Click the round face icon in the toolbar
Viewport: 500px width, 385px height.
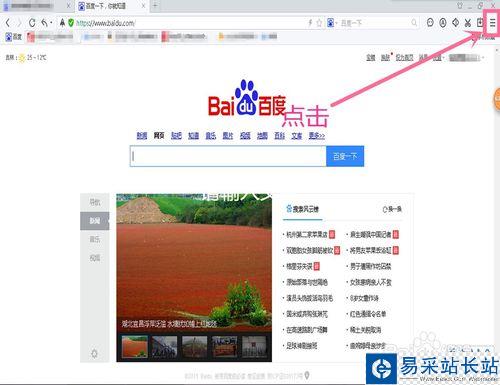click(430, 23)
